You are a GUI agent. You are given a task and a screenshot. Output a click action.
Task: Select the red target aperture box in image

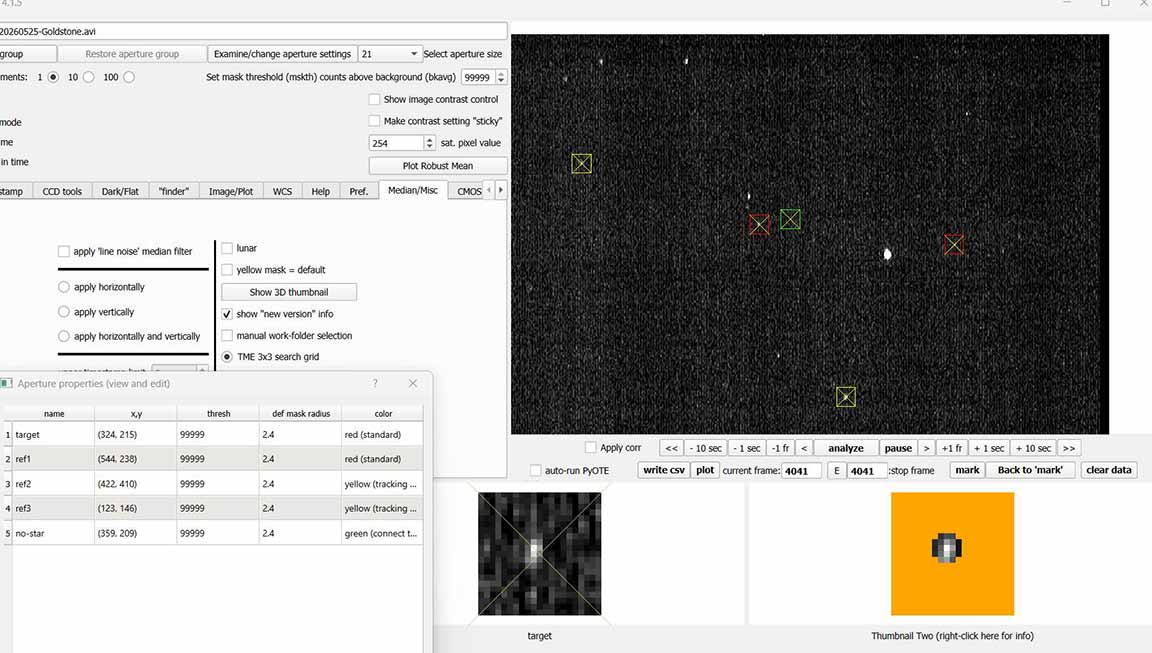coord(759,224)
